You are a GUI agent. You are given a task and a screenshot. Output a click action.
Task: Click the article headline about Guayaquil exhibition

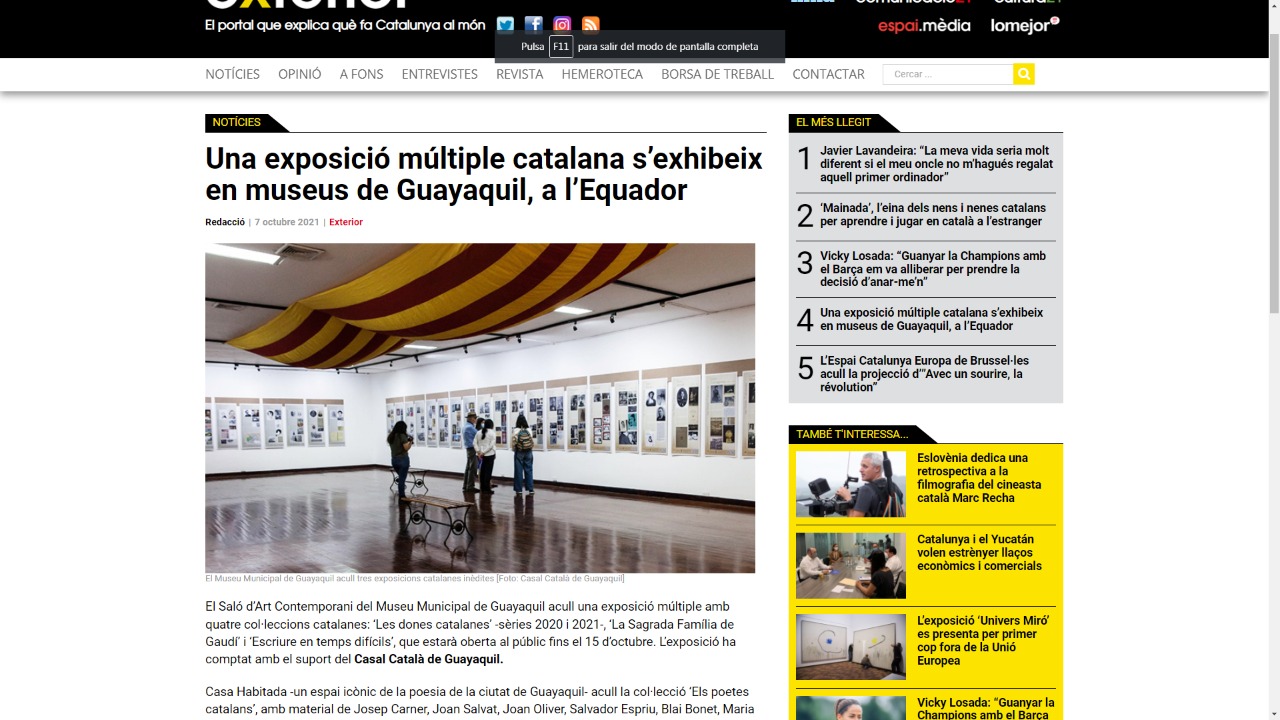click(484, 174)
